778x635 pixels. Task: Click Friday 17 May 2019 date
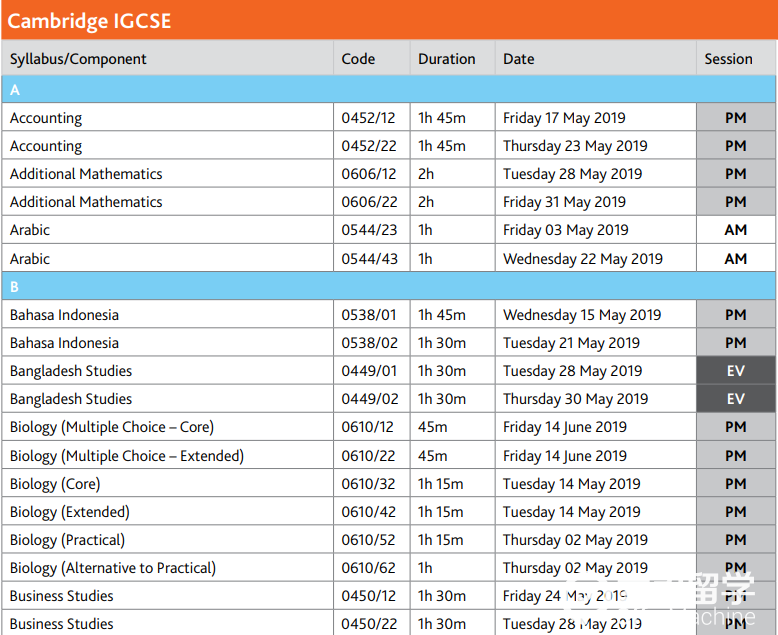pos(564,118)
